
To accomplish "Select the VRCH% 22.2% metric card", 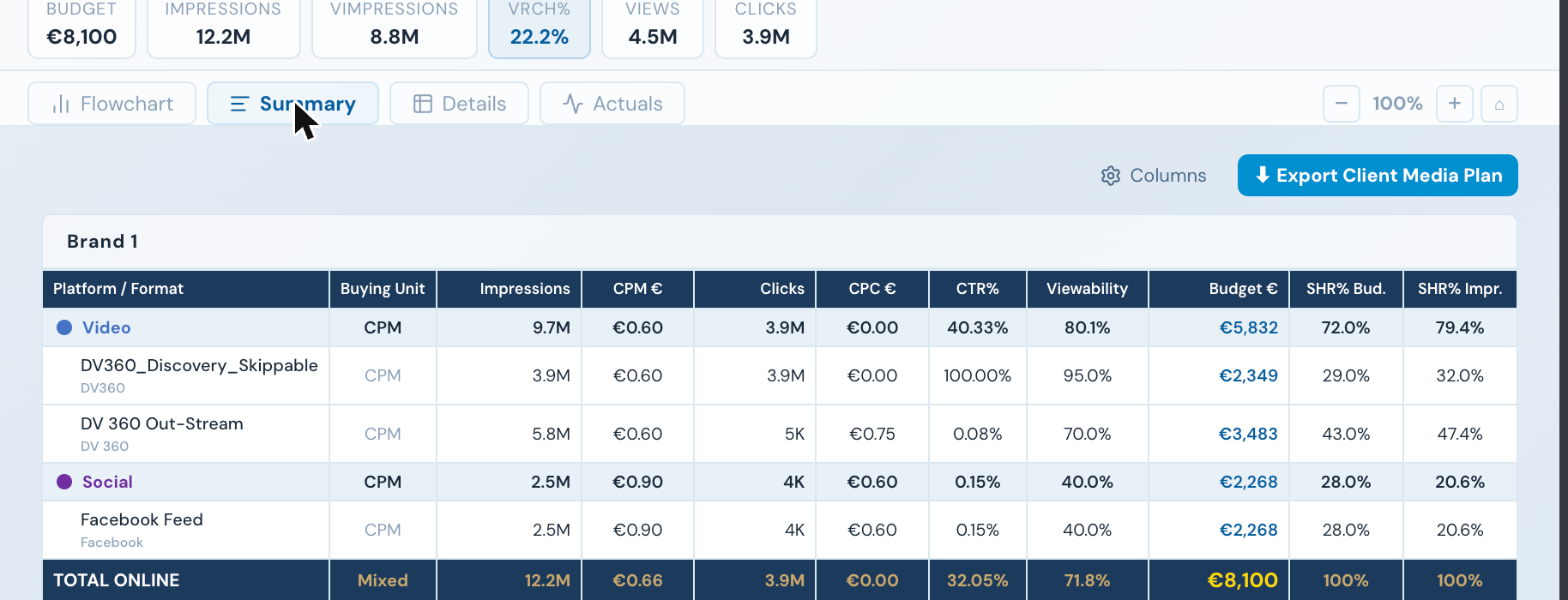I will tap(539, 28).
